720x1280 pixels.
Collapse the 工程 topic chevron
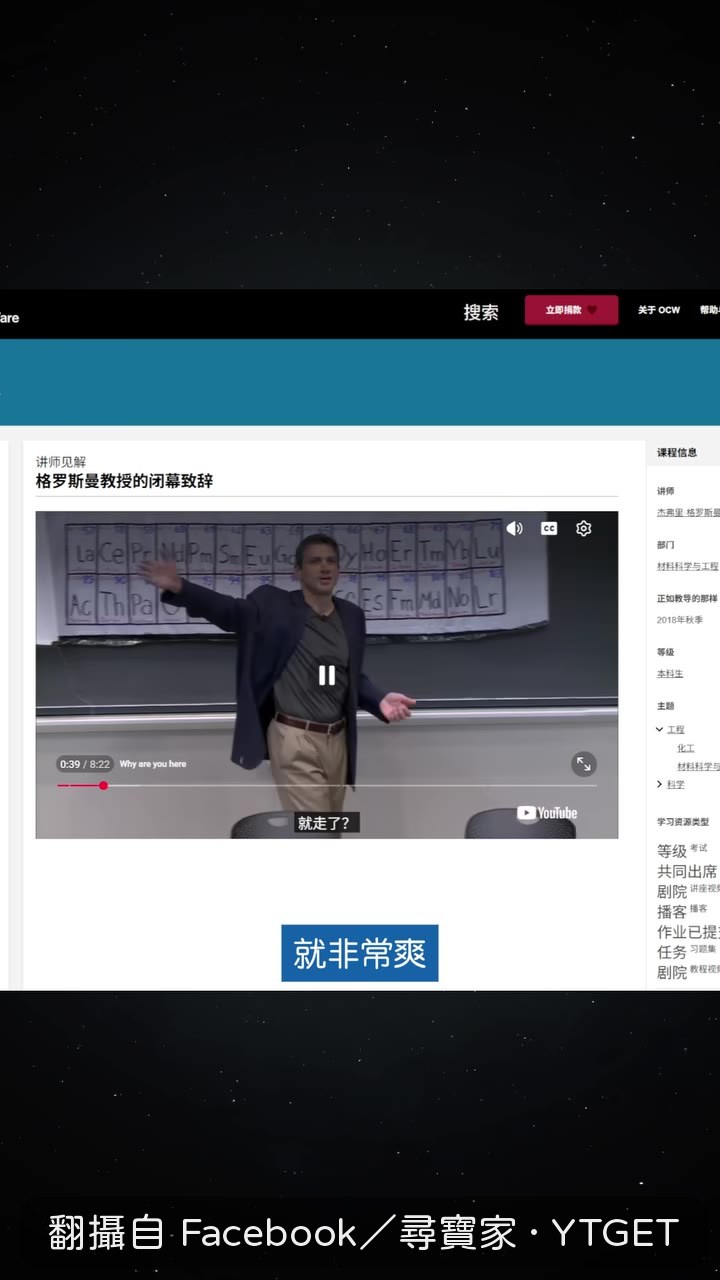pos(660,730)
